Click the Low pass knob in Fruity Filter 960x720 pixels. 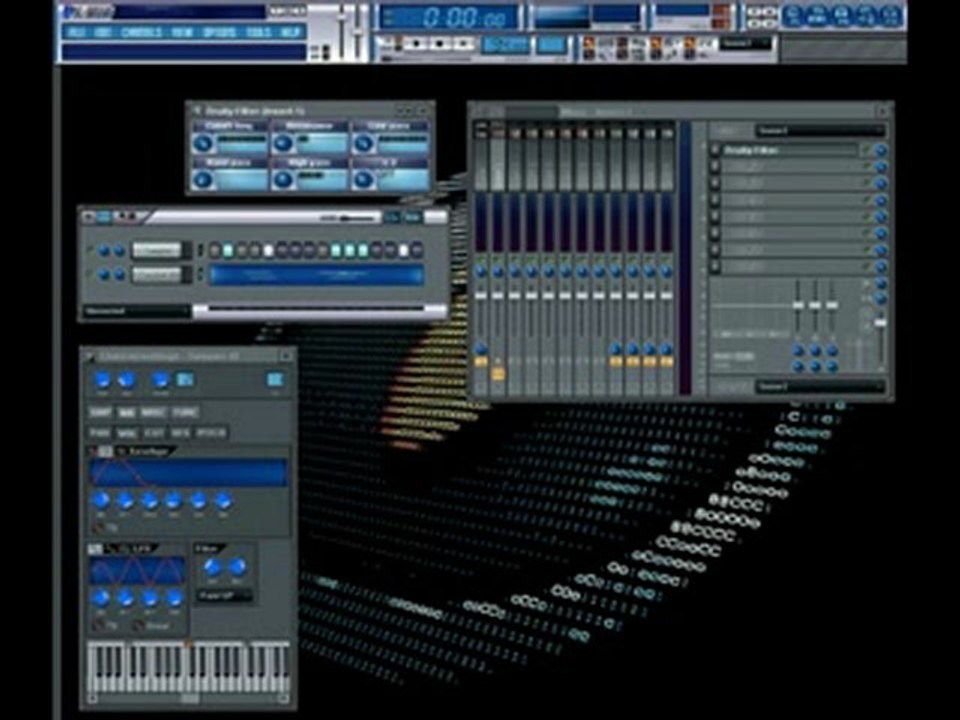[x=363, y=143]
